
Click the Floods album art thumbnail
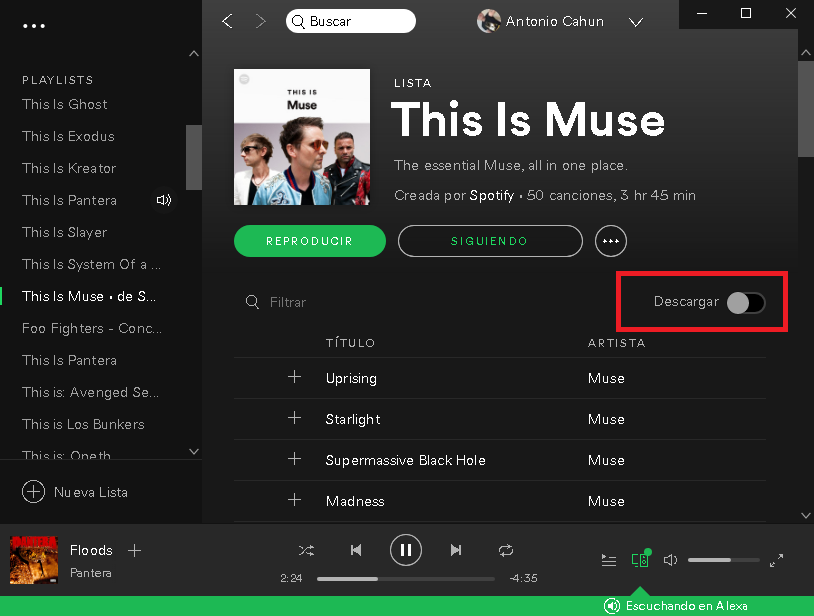click(34, 560)
